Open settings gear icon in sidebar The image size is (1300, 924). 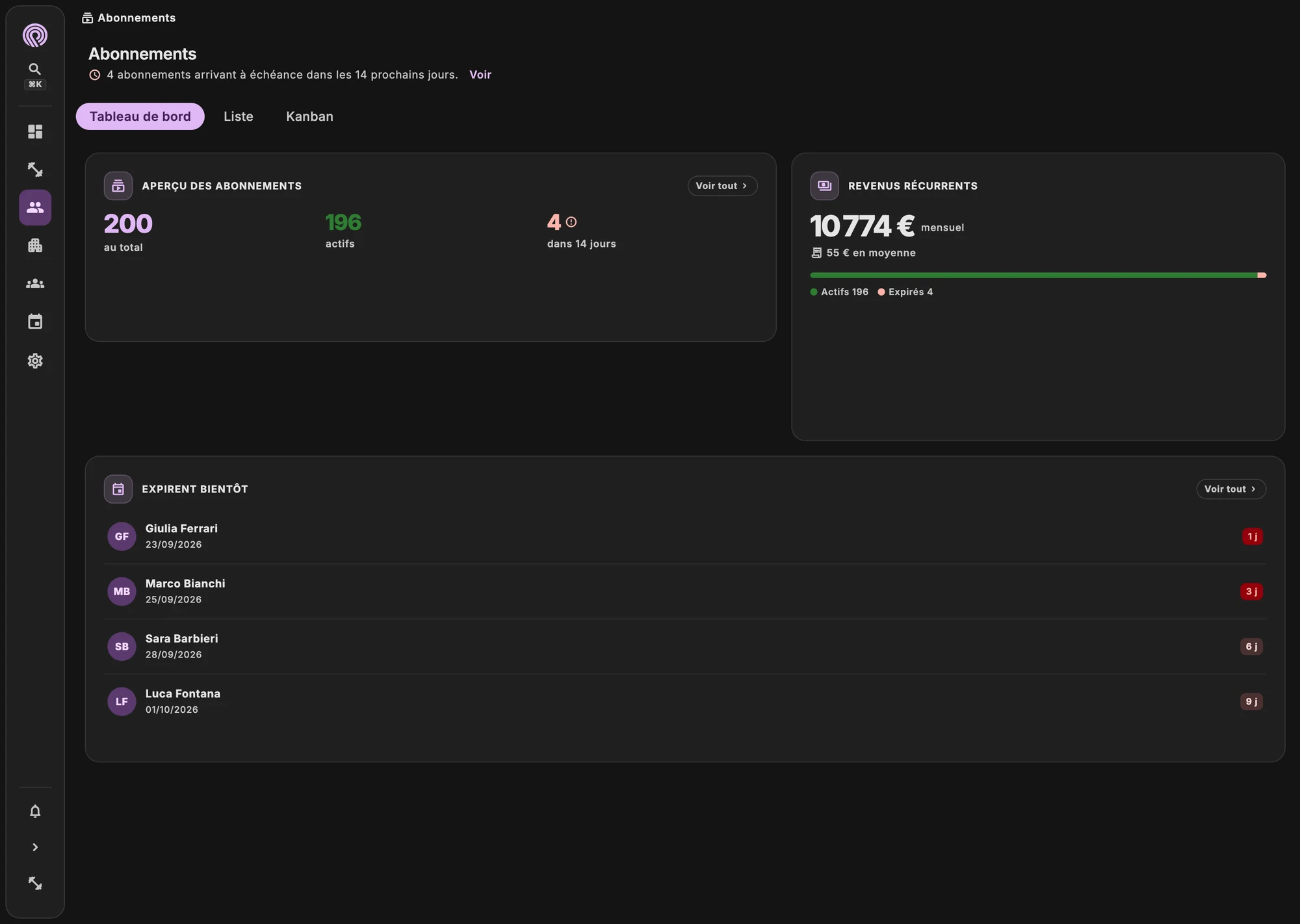(35, 361)
